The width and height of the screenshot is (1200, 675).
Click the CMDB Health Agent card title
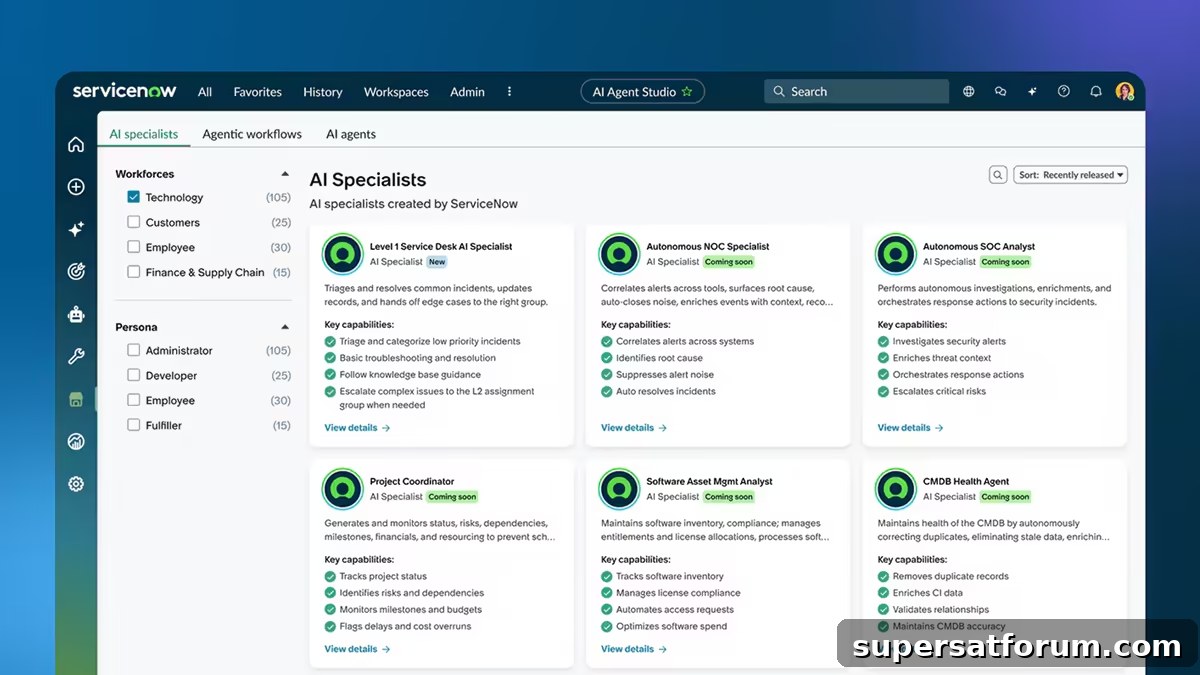click(966, 481)
